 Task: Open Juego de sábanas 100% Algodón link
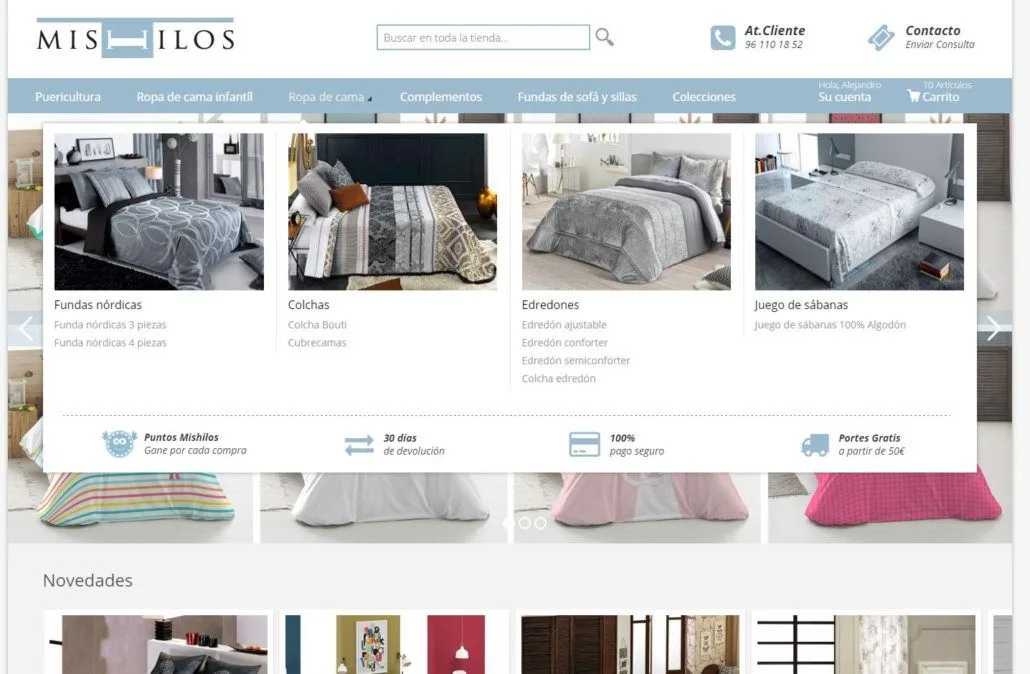coord(830,325)
